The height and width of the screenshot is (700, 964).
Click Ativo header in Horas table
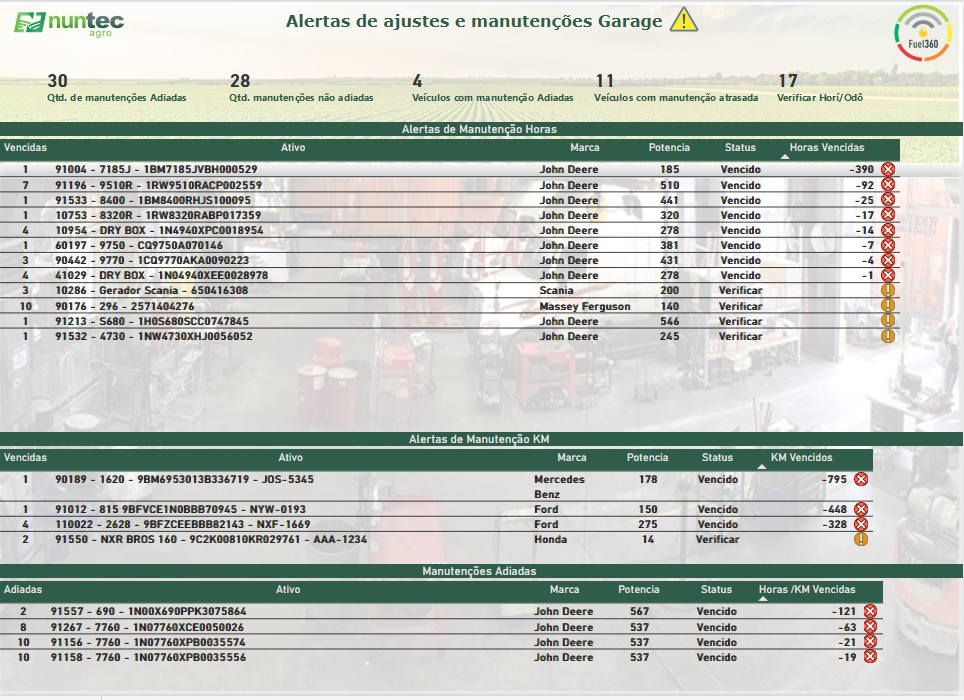(x=293, y=147)
